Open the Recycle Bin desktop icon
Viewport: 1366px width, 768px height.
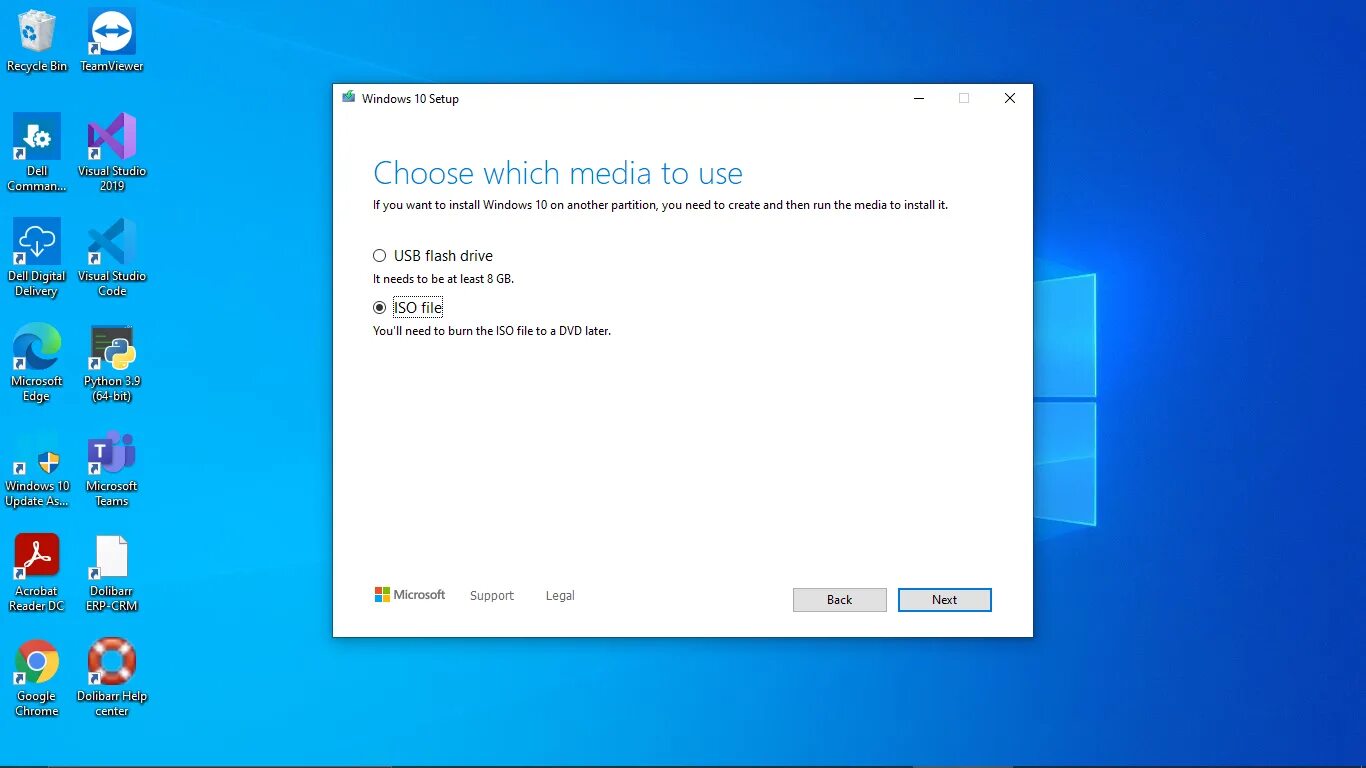pyautogui.click(x=37, y=41)
